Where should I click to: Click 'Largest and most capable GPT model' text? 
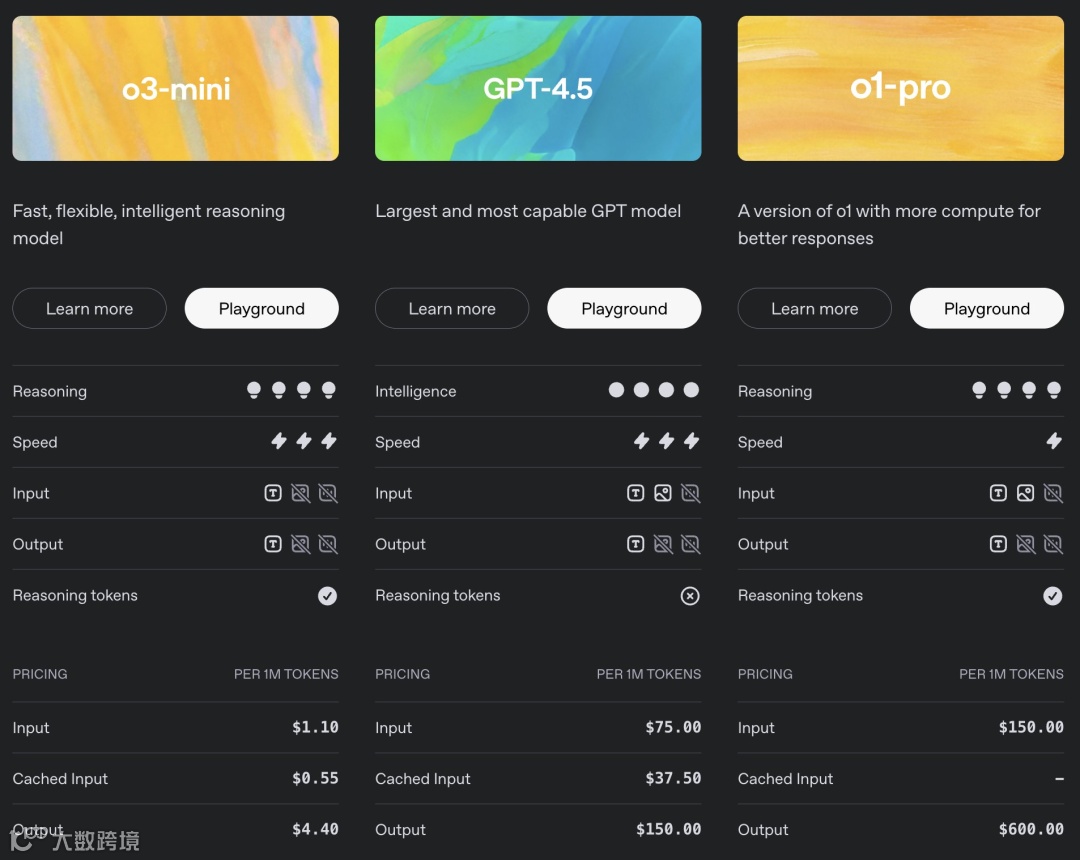click(528, 211)
